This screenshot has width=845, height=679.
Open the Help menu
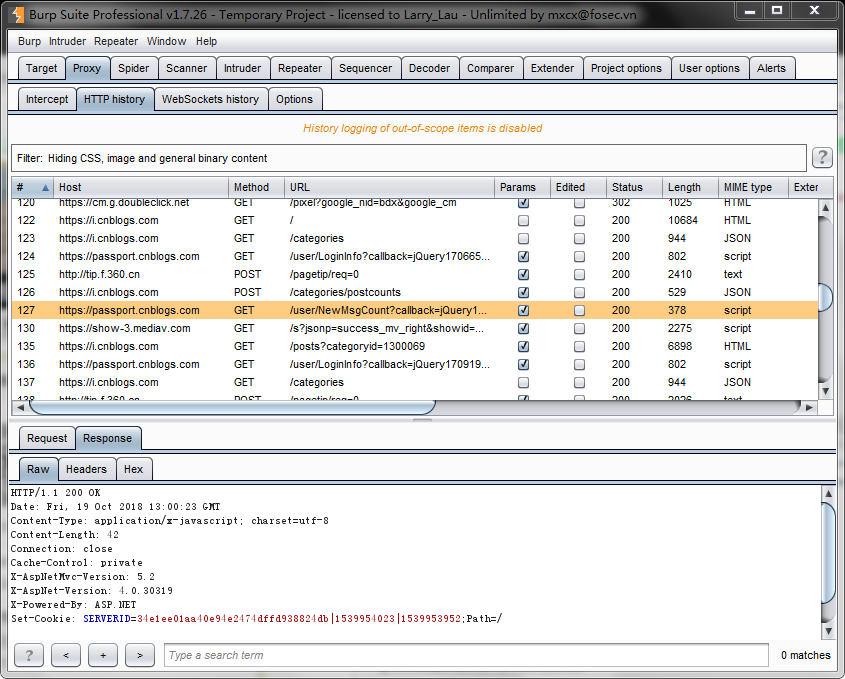coord(206,41)
